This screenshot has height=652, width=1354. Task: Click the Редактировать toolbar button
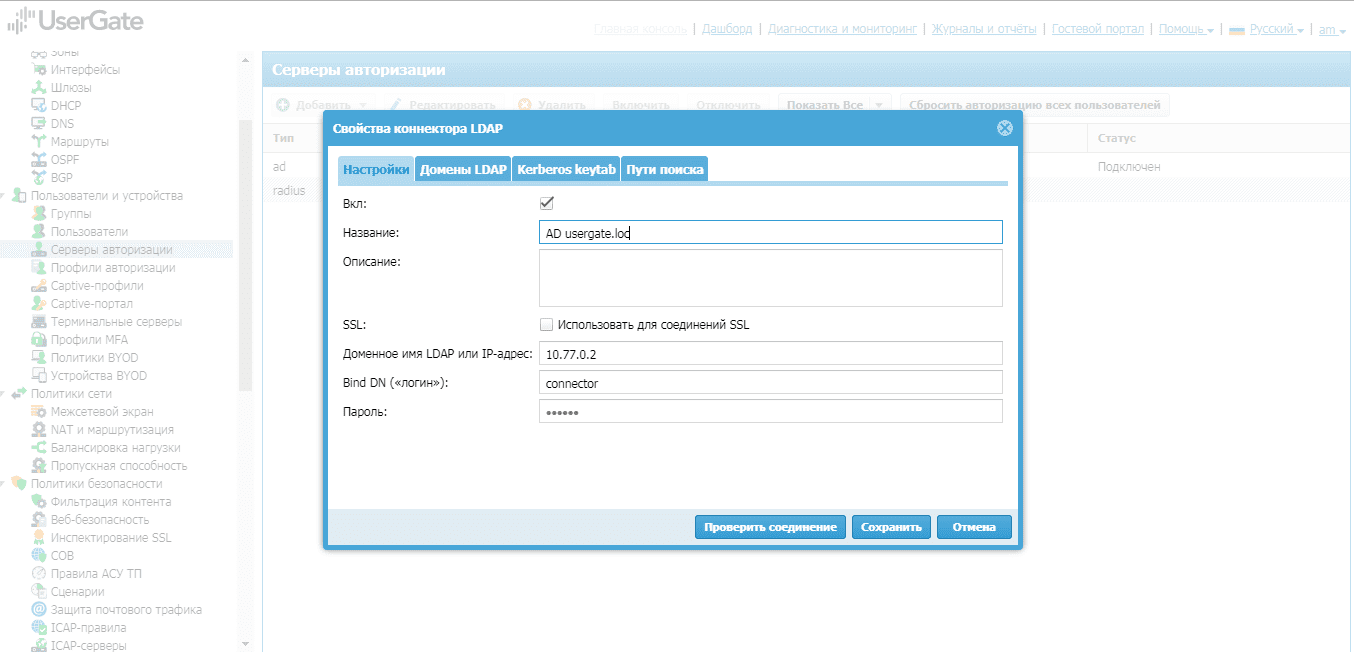tap(442, 105)
